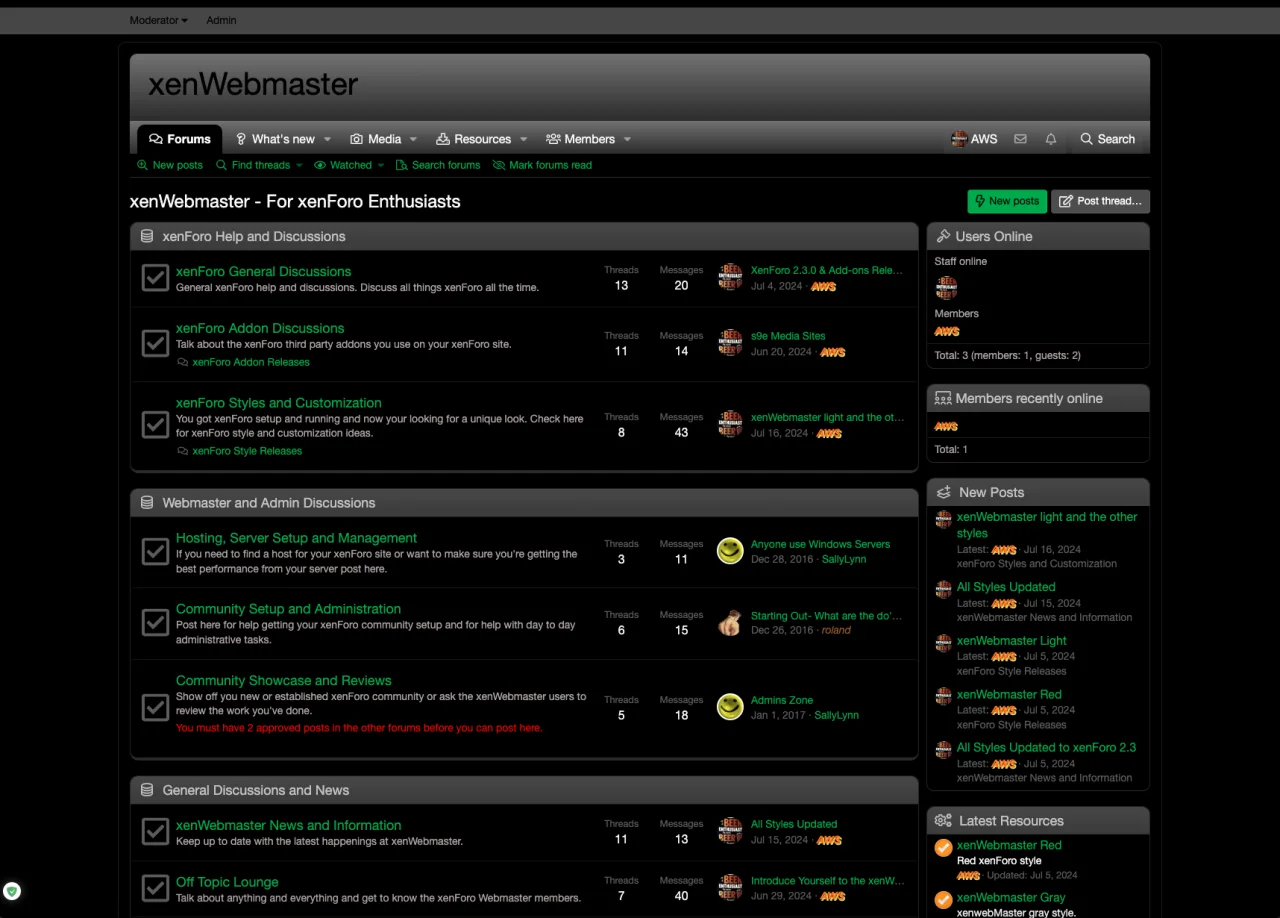Click the Users Online block header
This screenshot has width=1280, height=918.
[1038, 236]
